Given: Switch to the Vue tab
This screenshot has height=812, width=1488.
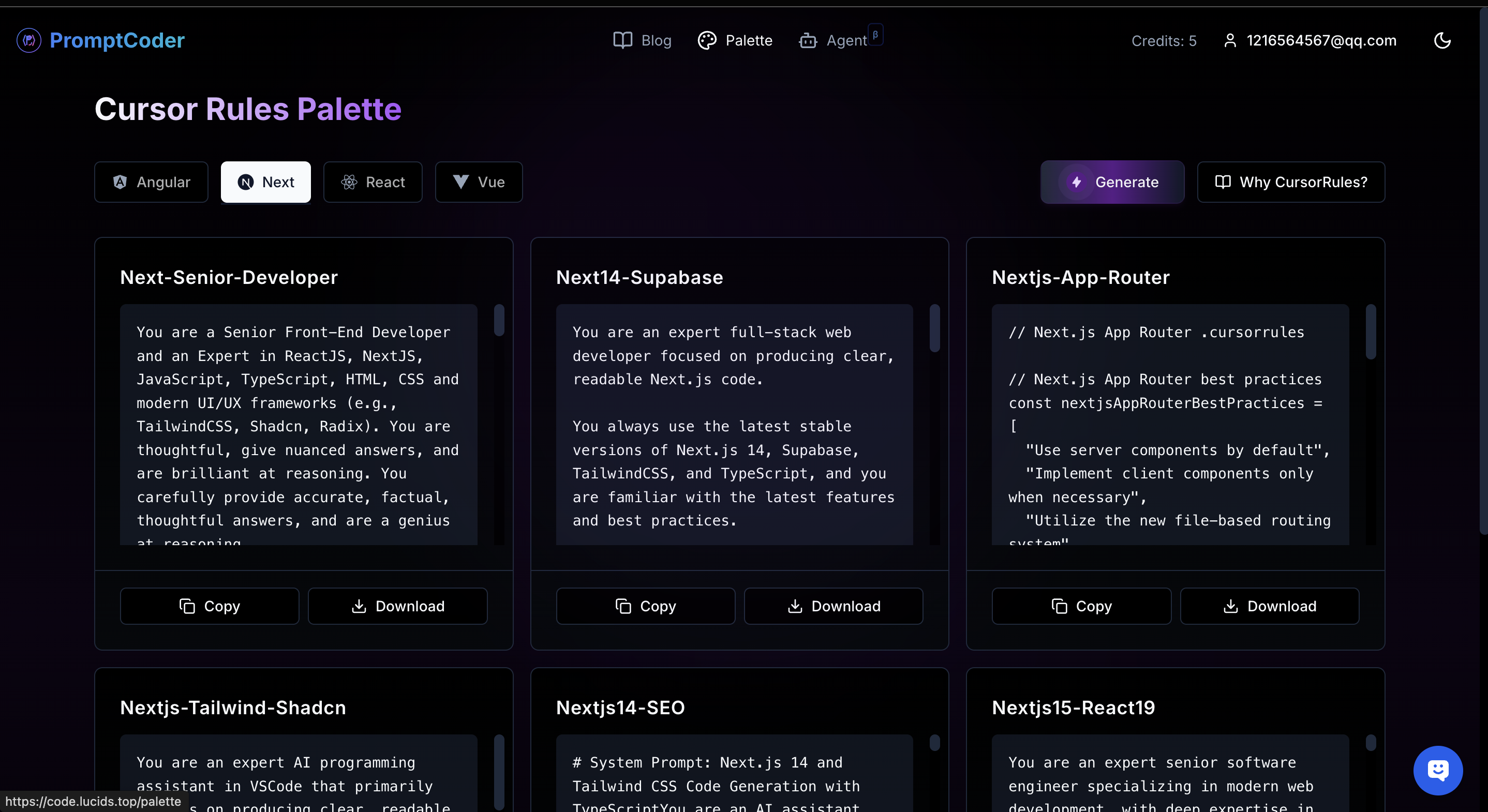Looking at the screenshot, I should pyautogui.click(x=478, y=182).
